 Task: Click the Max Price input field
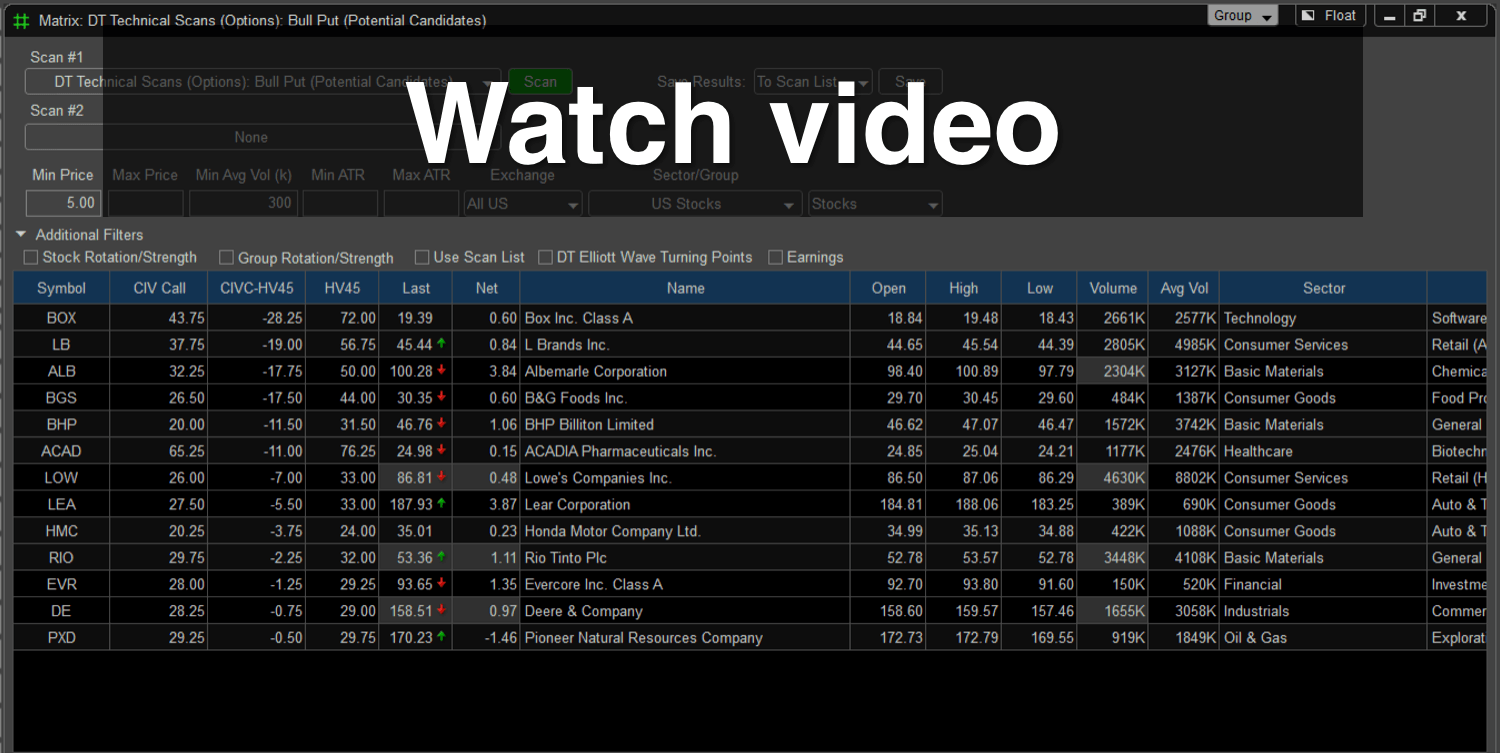145,203
